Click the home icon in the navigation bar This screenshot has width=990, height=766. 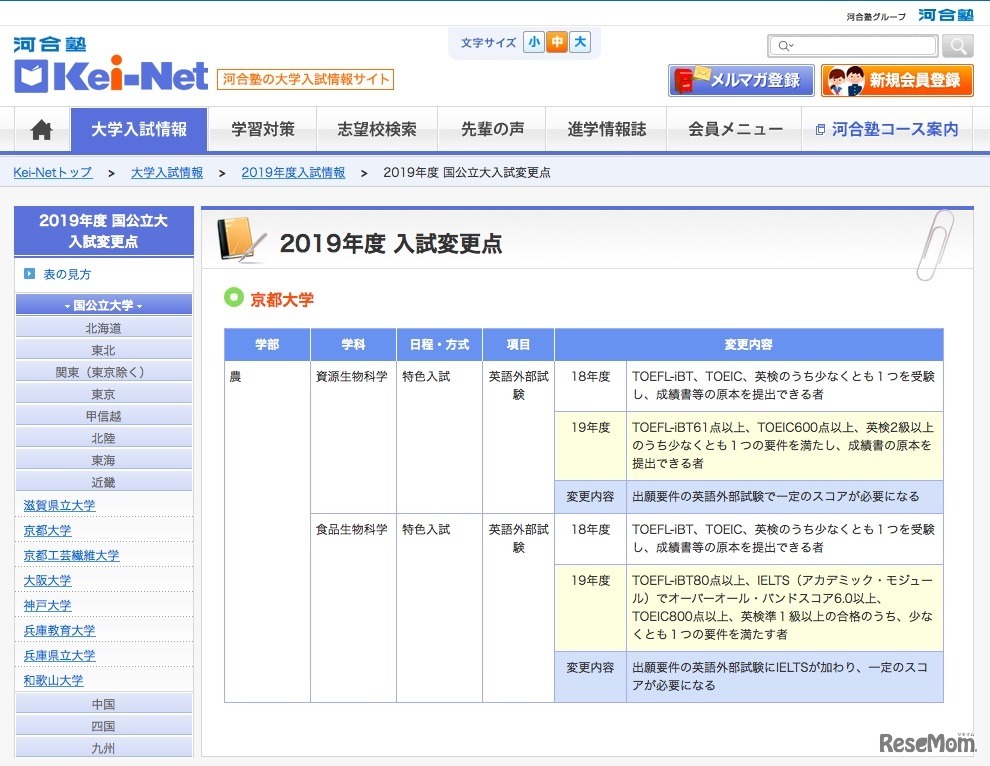pos(39,128)
